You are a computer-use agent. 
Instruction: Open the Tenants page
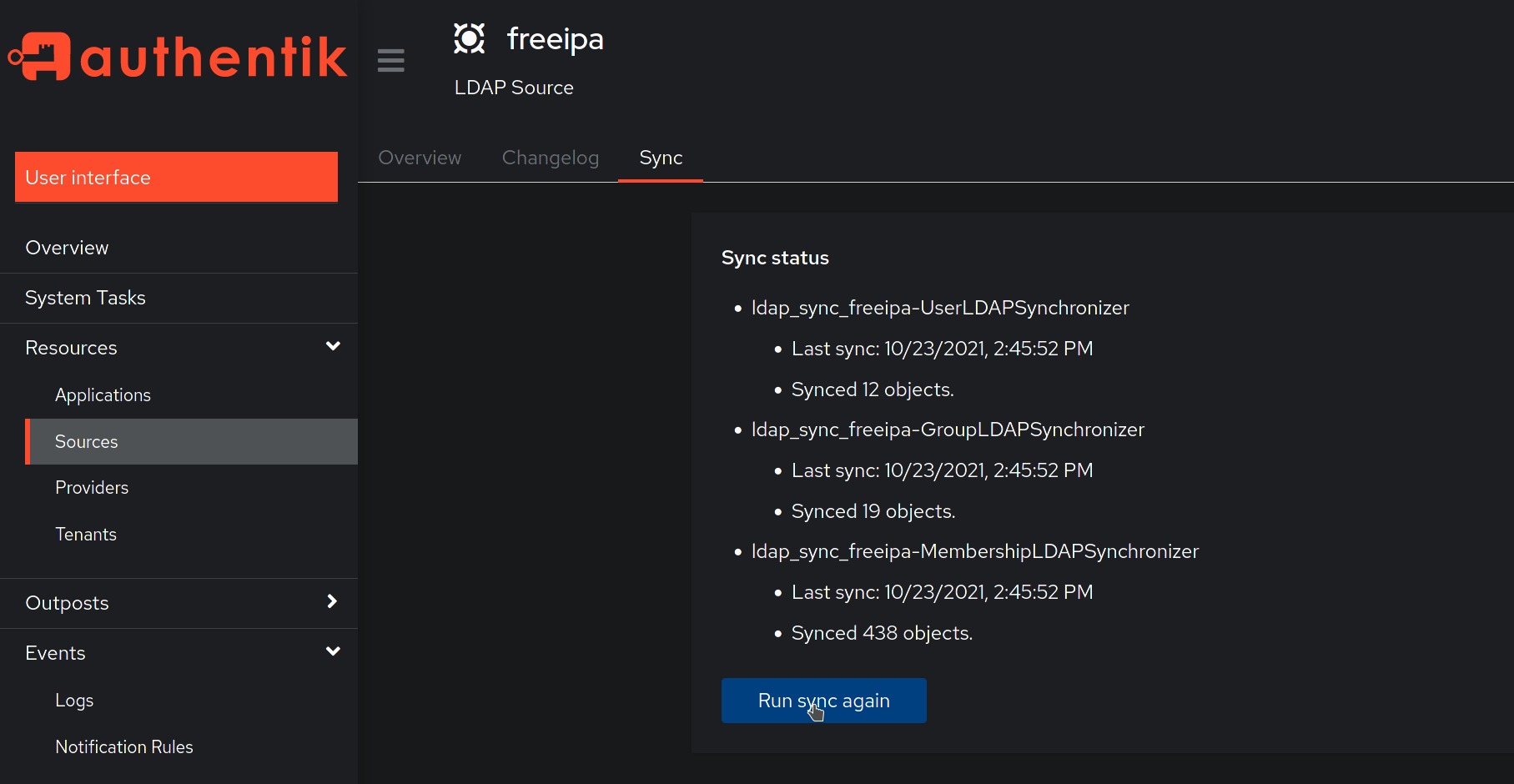pyautogui.click(x=86, y=534)
